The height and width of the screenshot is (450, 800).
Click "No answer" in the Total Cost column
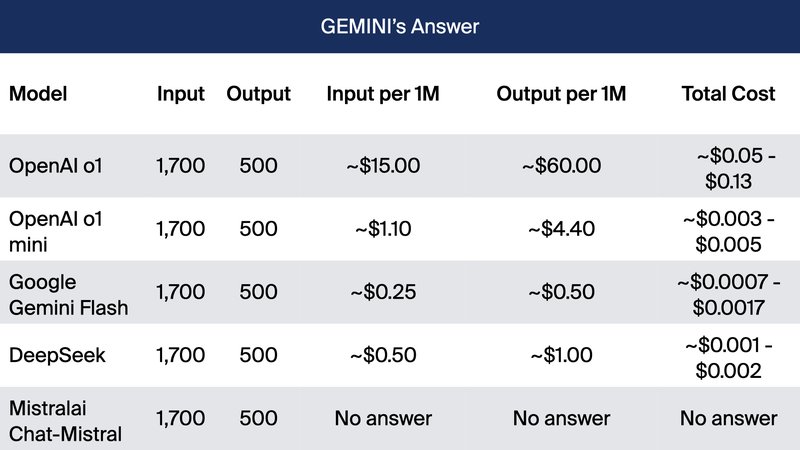[x=728, y=419]
